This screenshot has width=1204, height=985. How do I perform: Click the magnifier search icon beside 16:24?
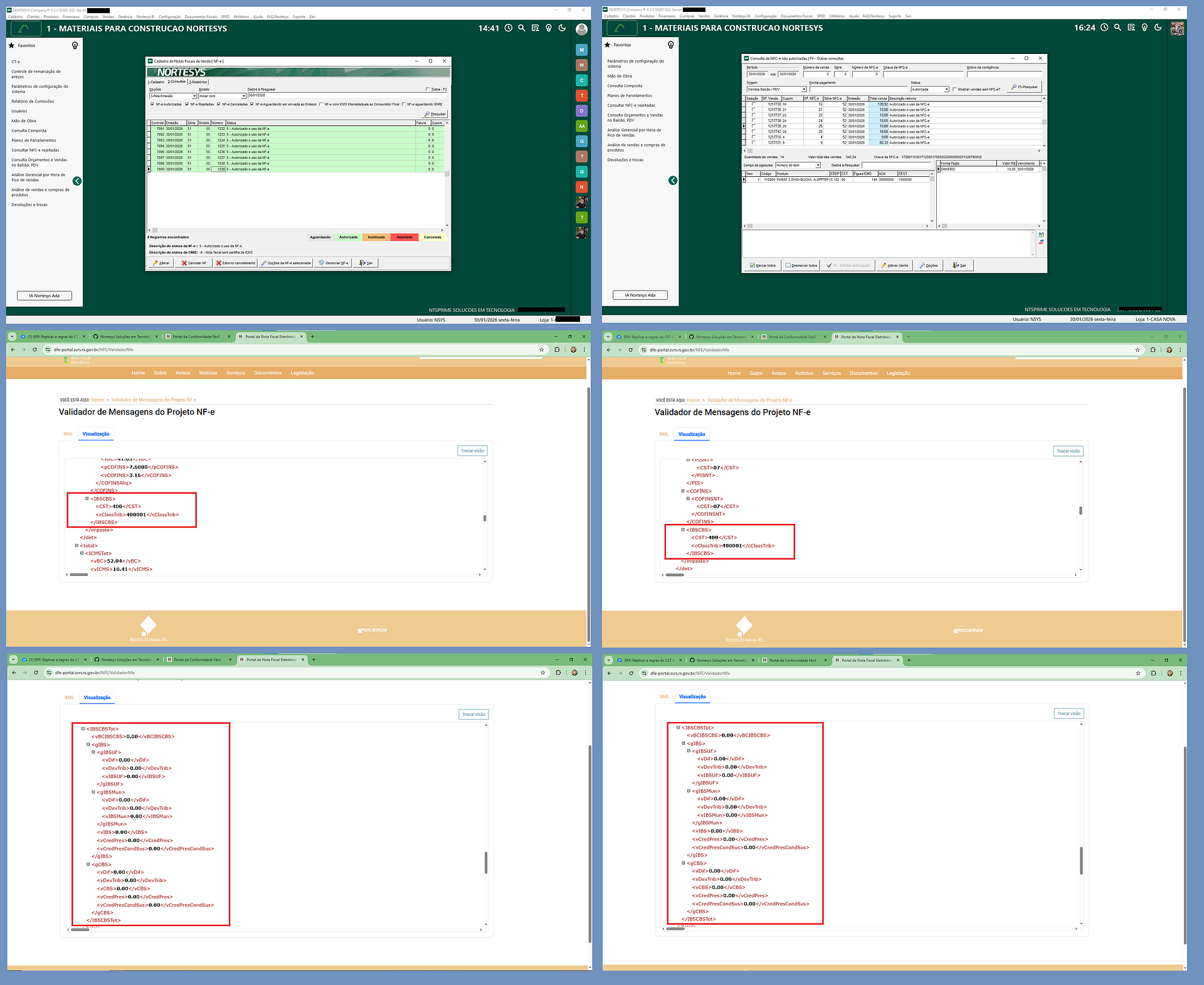tap(1117, 28)
